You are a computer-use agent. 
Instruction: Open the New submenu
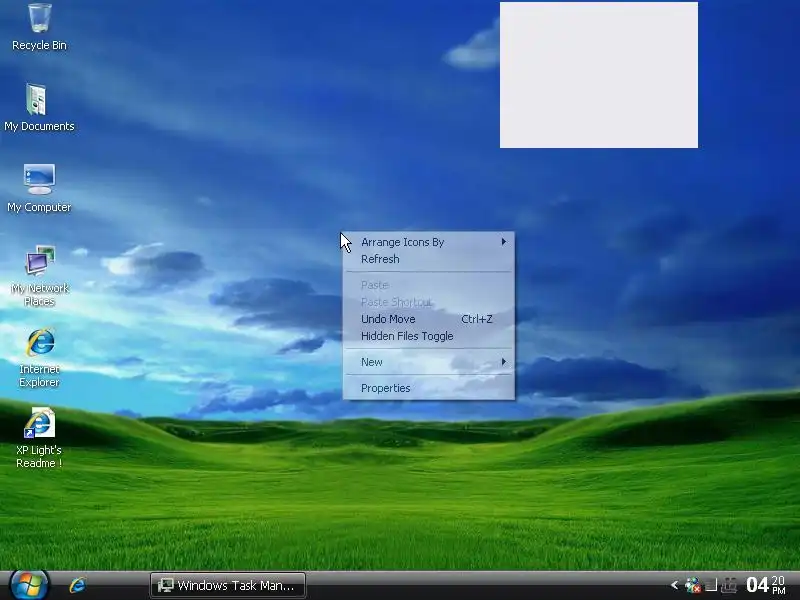click(x=429, y=362)
